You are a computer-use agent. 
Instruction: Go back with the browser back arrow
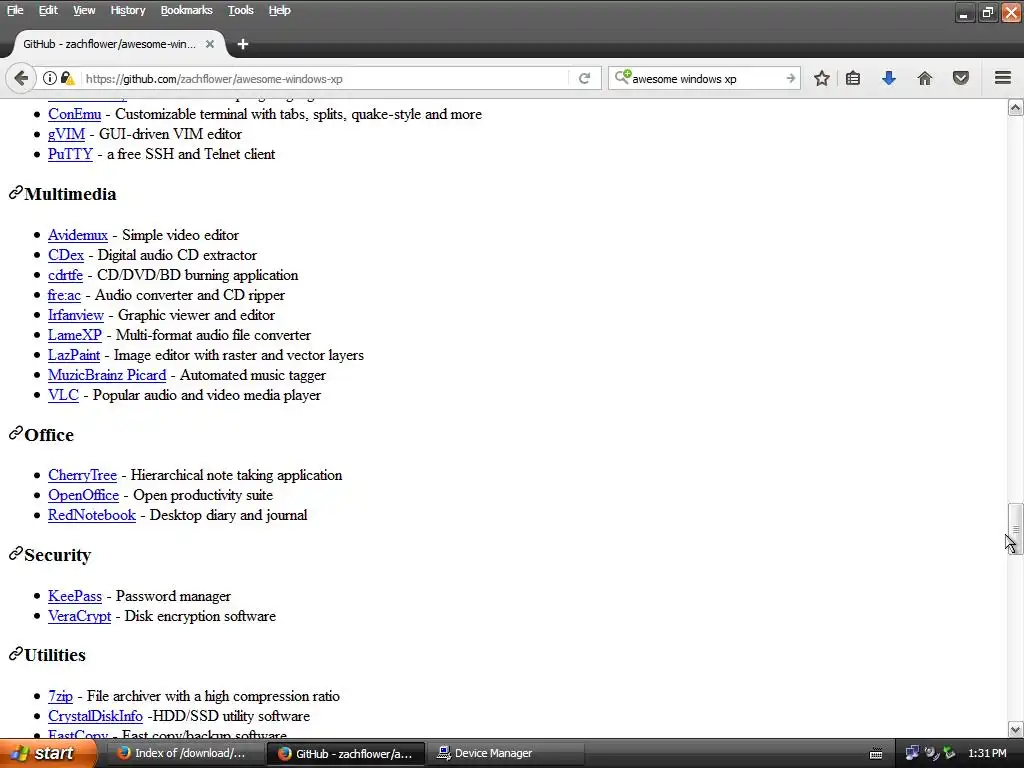point(21,78)
